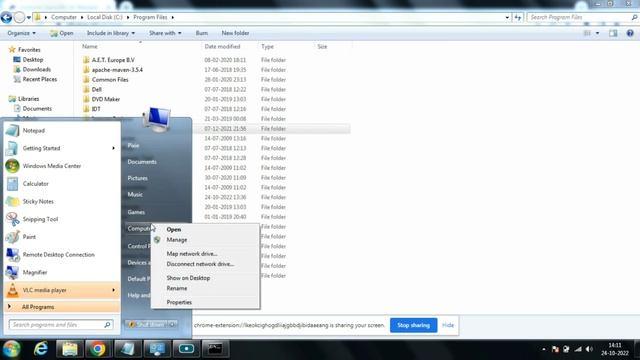Select the DVD Maker folder

coord(106,99)
